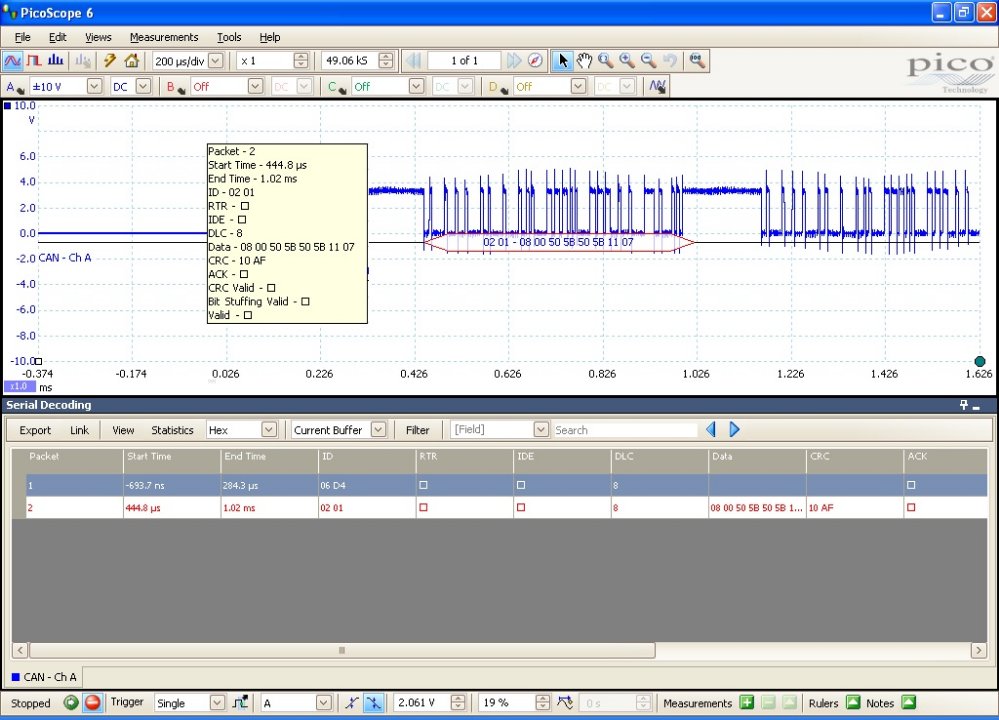999x720 pixels.
Task: Toggle RTR checkbox in packet 1 row
Action: [424, 485]
